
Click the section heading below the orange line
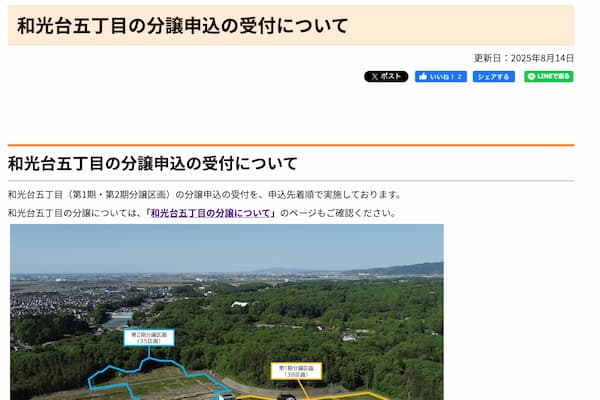[x=153, y=163]
